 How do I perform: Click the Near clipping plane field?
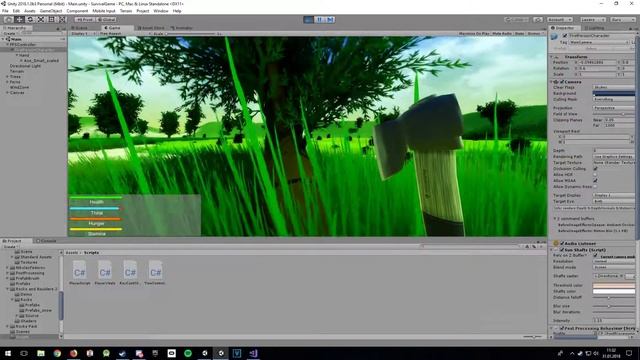(x=619, y=120)
